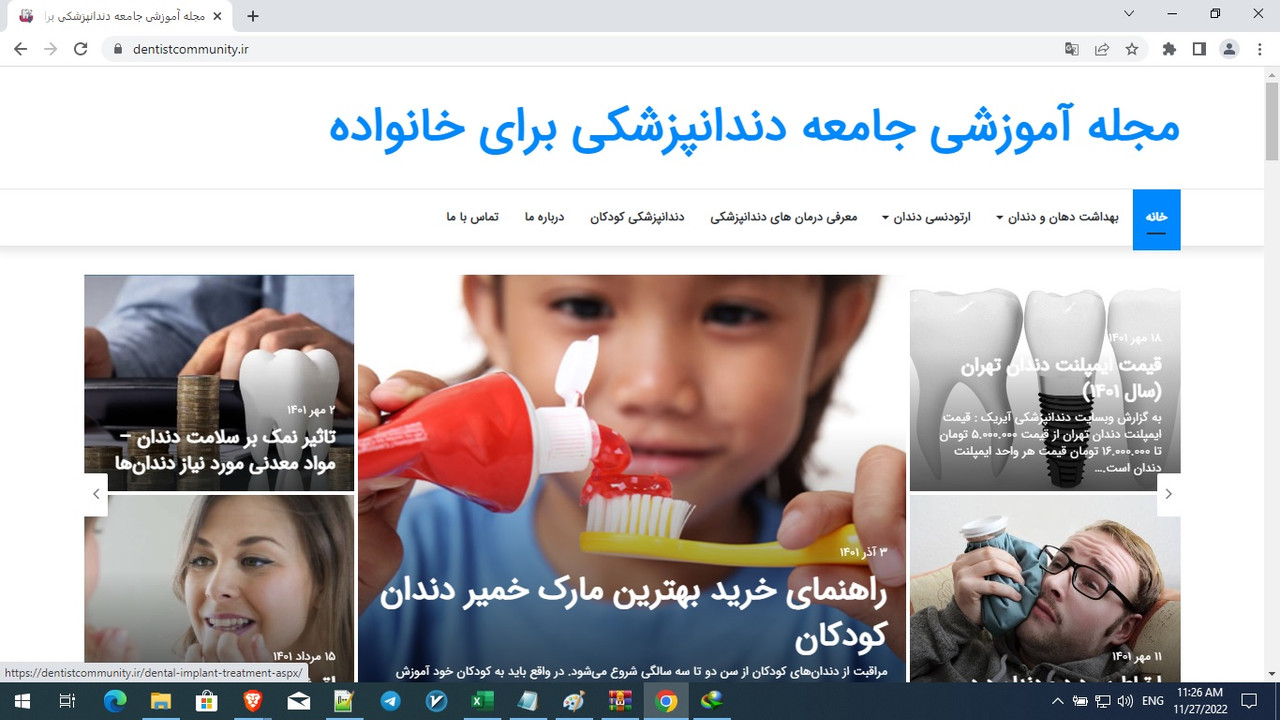Click the tab search chevron
Image resolution: width=1280 pixels, height=720 pixels.
pyautogui.click(x=1129, y=14)
